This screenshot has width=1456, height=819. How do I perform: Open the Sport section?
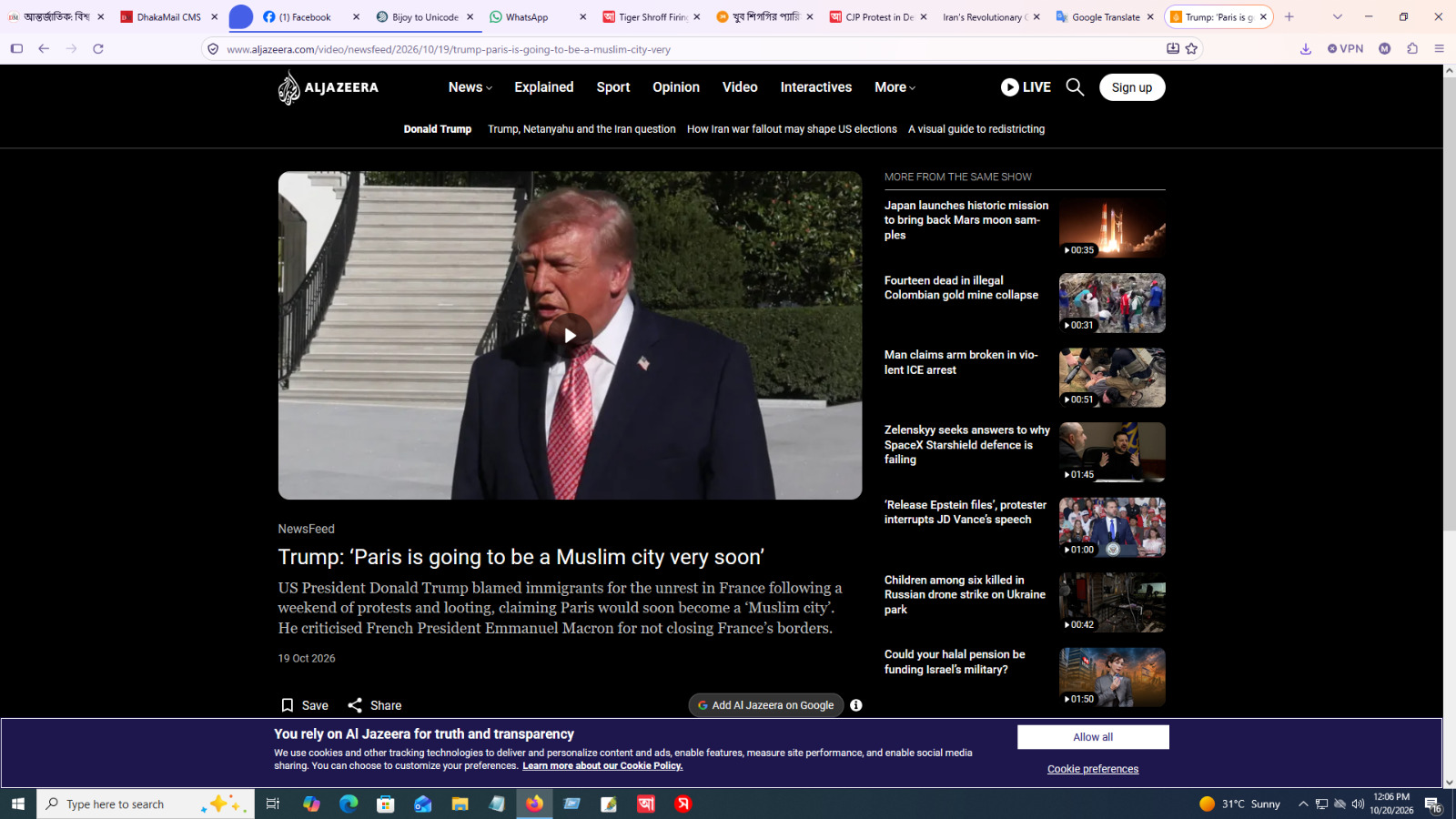[x=613, y=87]
